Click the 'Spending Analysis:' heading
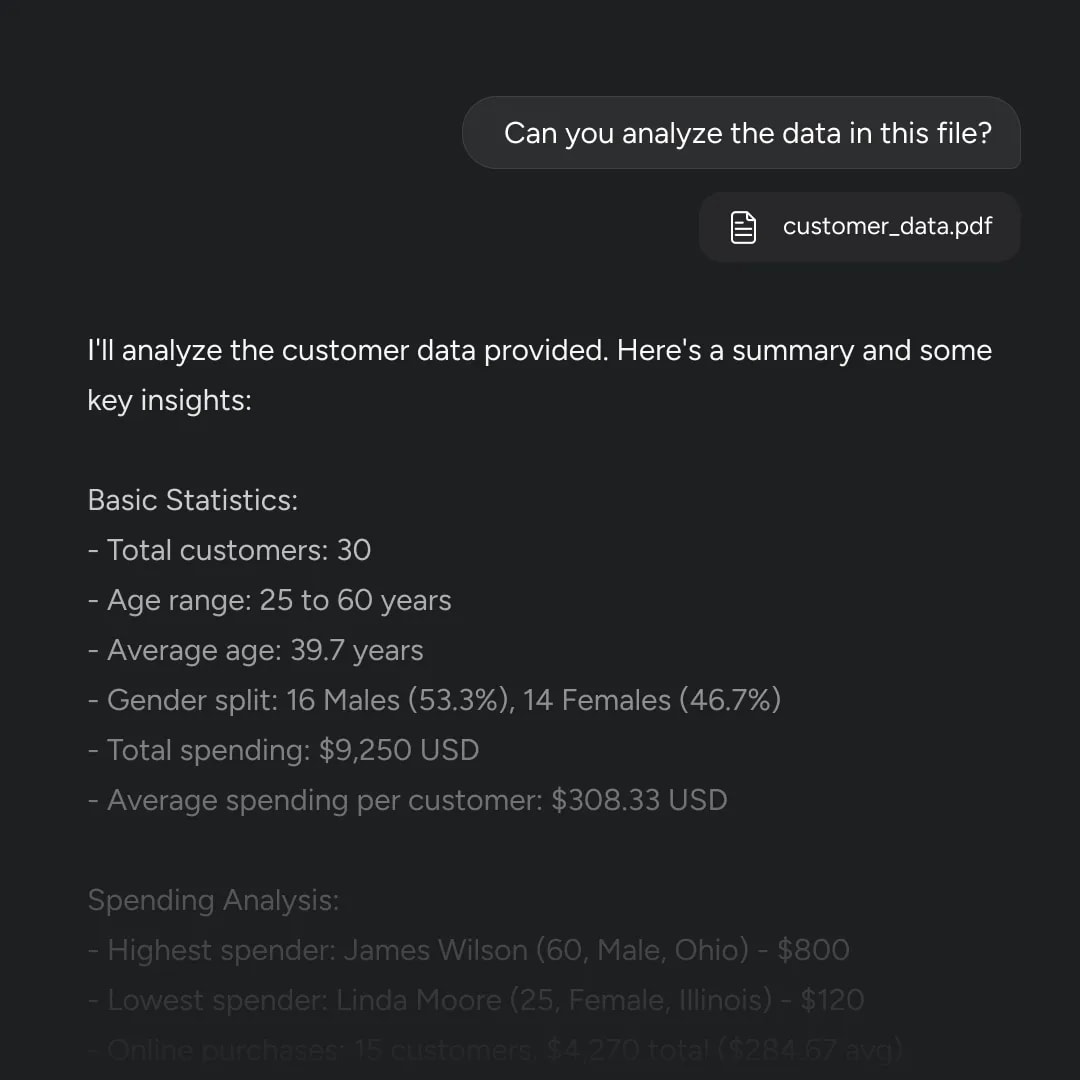The image size is (1080, 1080). [214, 900]
